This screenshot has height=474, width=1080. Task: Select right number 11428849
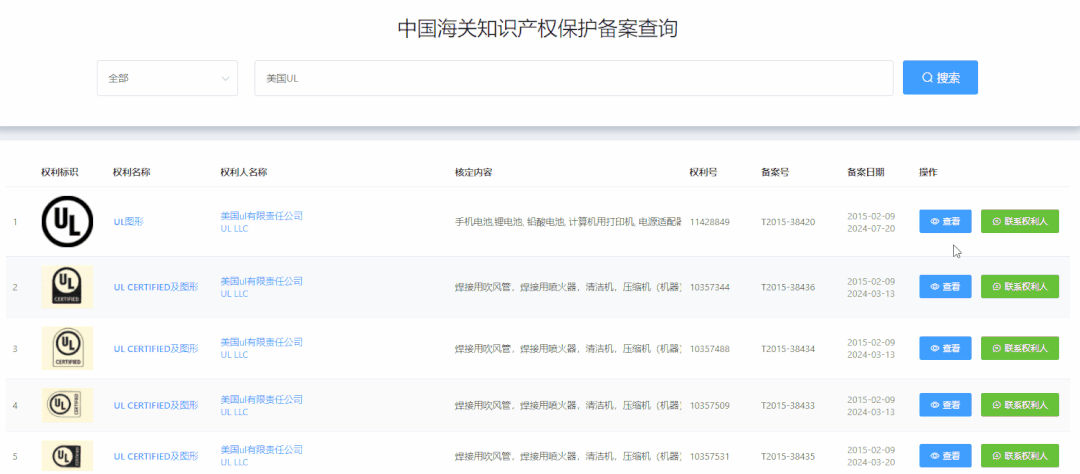(709, 222)
